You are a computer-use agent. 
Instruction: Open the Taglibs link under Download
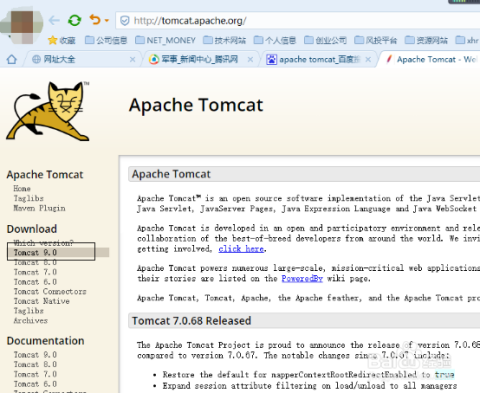29,311
